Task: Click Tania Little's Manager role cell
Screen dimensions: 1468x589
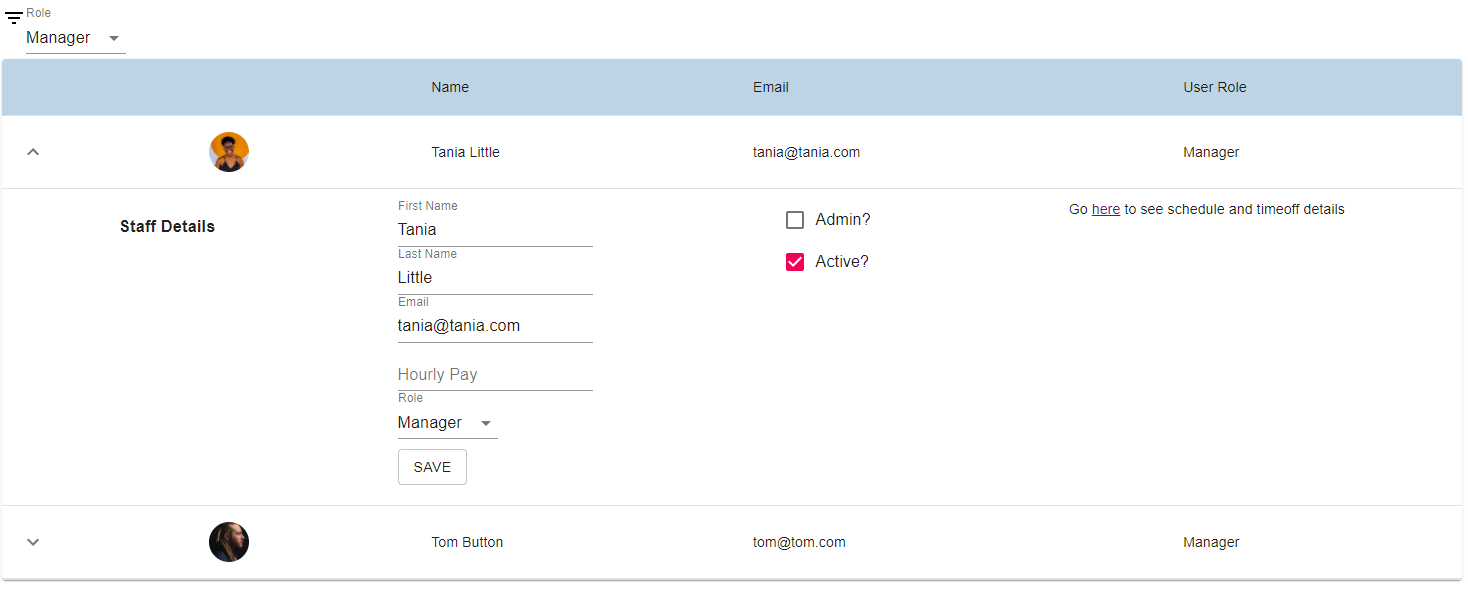Action: coord(1211,152)
